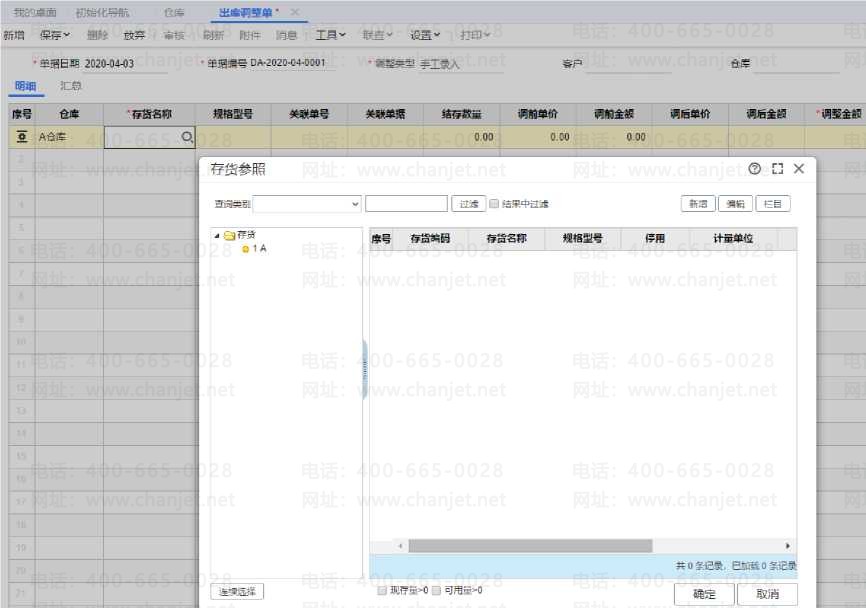The width and height of the screenshot is (866, 608).
Task: Click the 存货 folder icon in tree
Action: click(x=229, y=236)
